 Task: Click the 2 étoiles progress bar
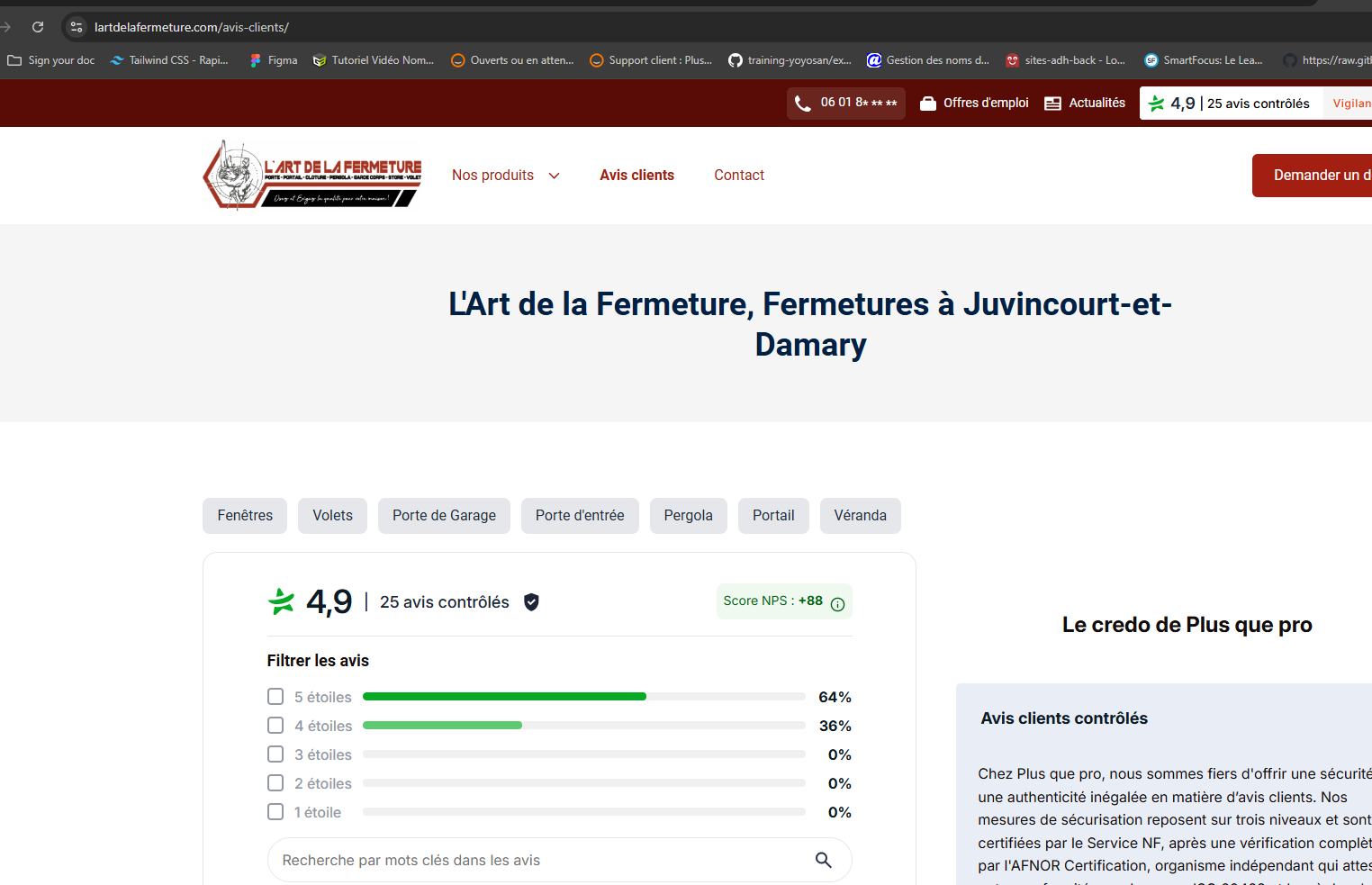pyautogui.click(x=584, y=783)
